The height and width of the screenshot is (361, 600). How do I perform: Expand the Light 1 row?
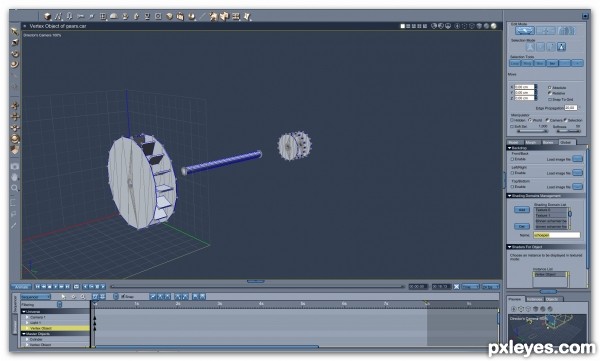pyautogui.click(x=28, y=323)
